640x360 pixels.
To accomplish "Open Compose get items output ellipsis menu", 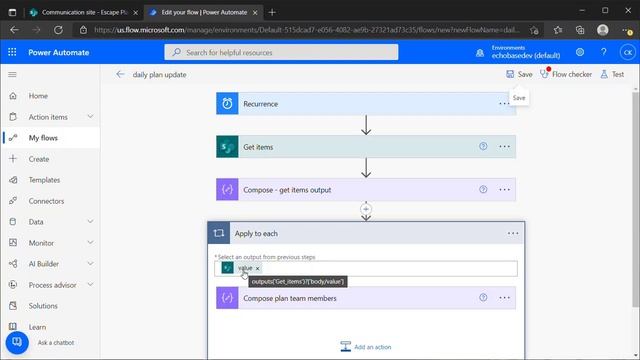I will pos(504,190).
